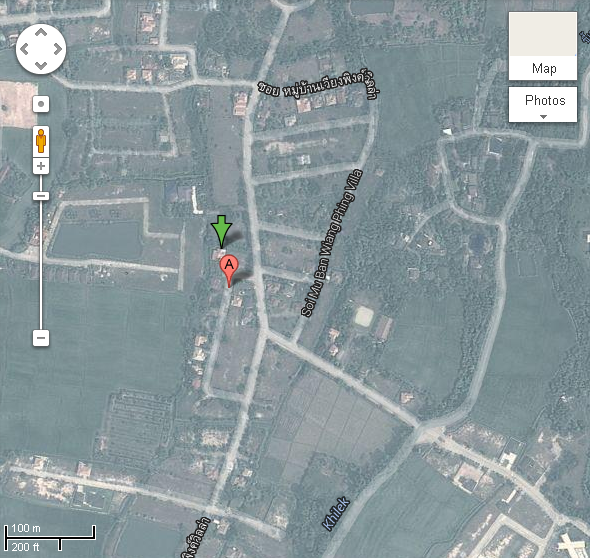The height and width of the screenshot is (558, 590).
Task: Click the Soi Mu Ban Wiang Phing Villa label
Action: [x=332, y=243]
